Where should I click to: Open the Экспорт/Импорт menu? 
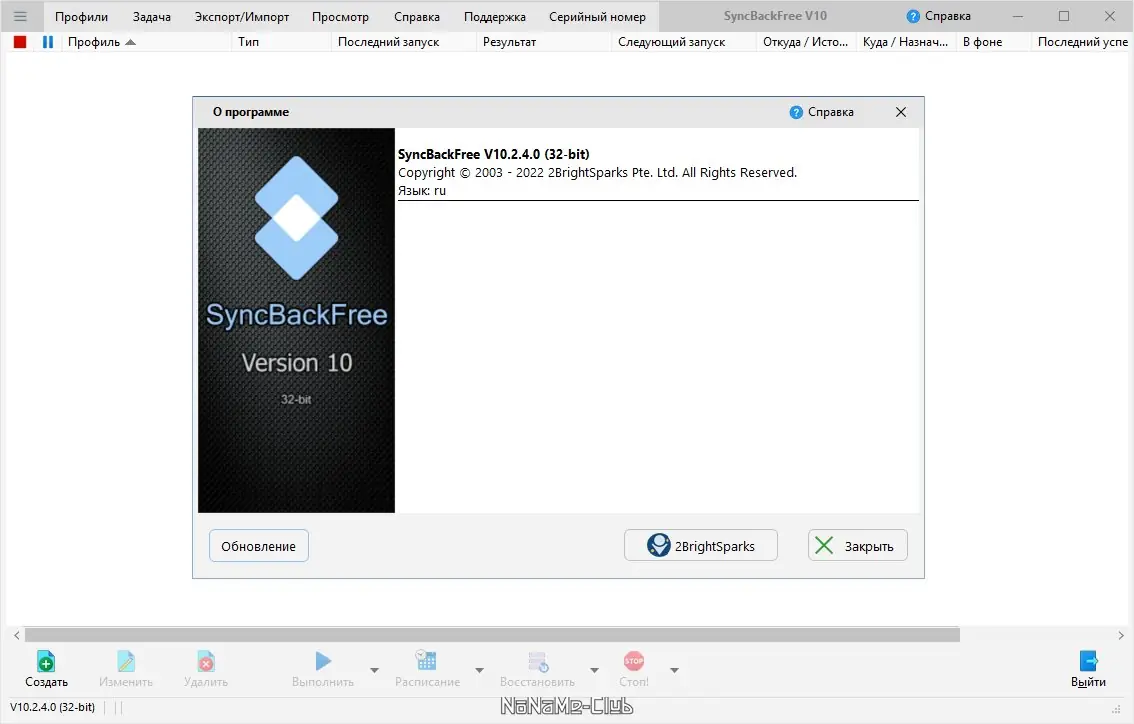click(x=242, y=17)
